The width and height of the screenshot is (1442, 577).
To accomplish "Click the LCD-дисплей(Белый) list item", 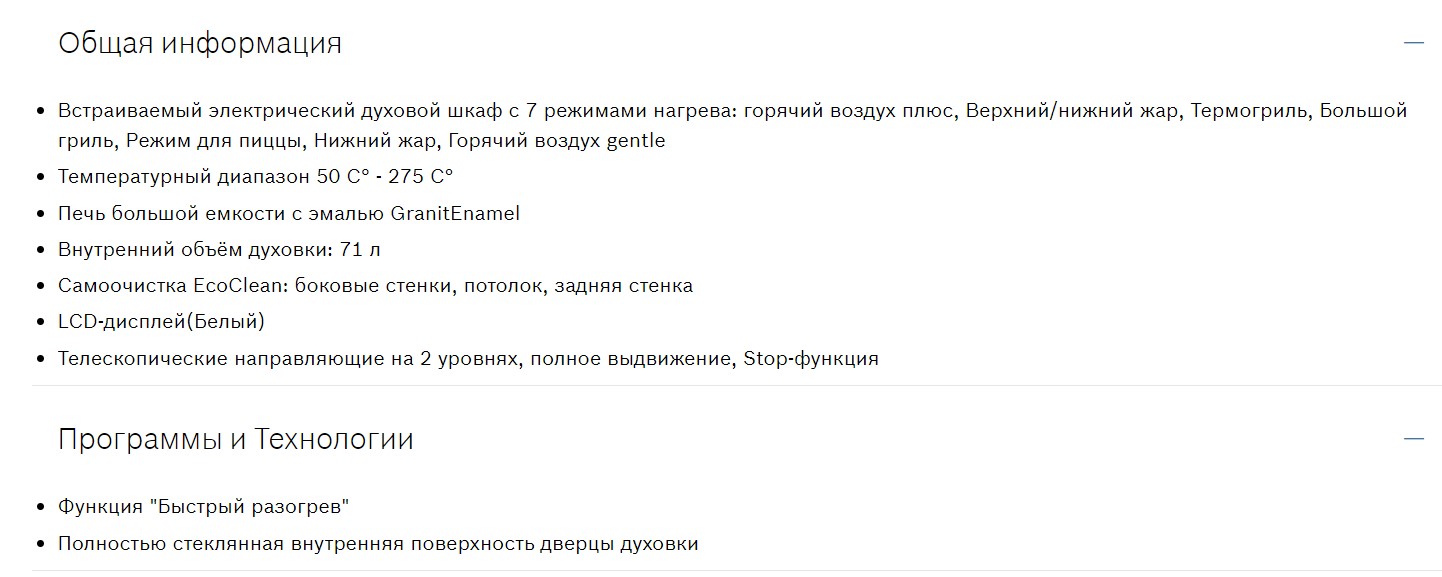I will point(161,322).
